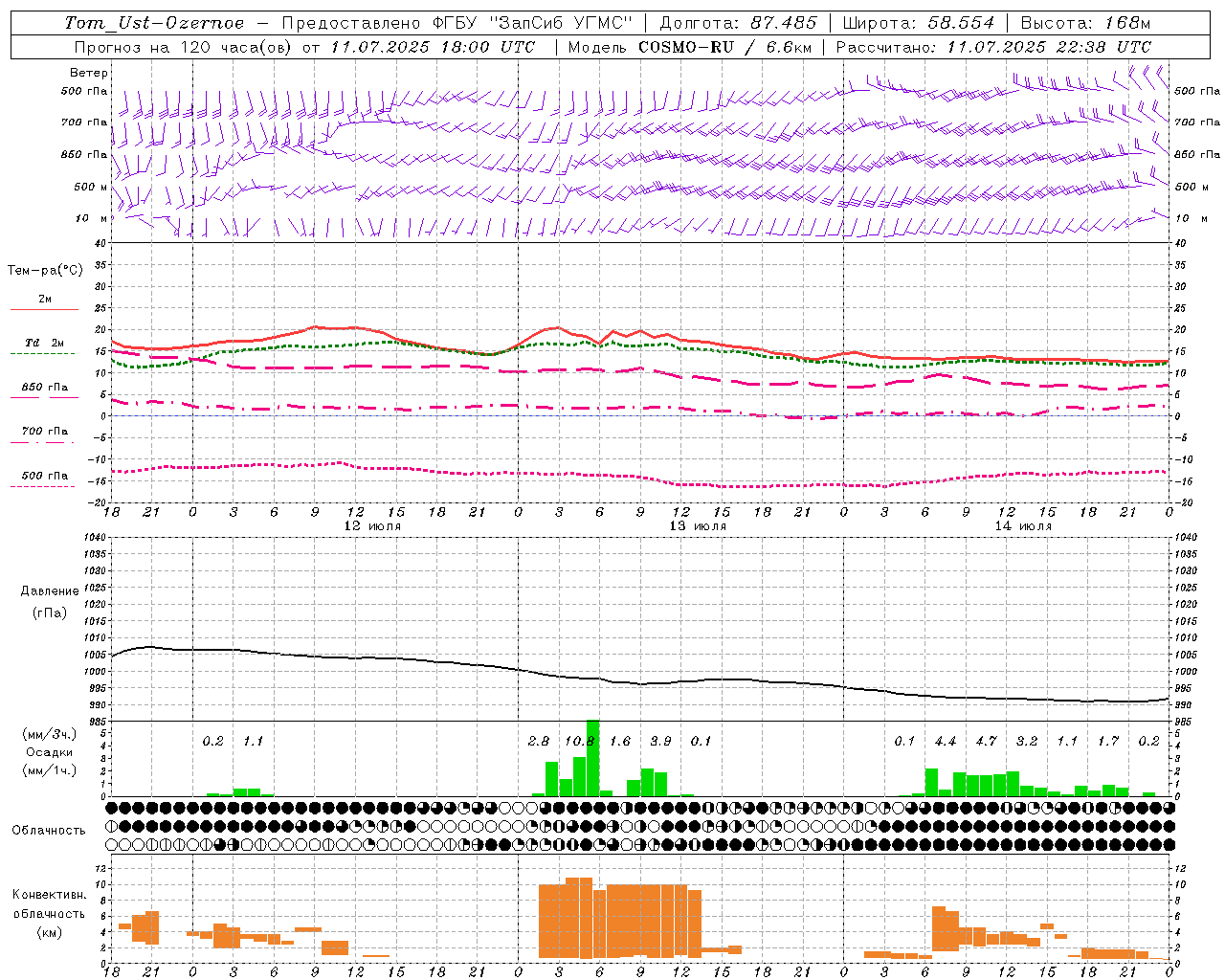Click the 'Высота: 168м' elevation label
1225x980 pixels.
[x=1085, y=23]
